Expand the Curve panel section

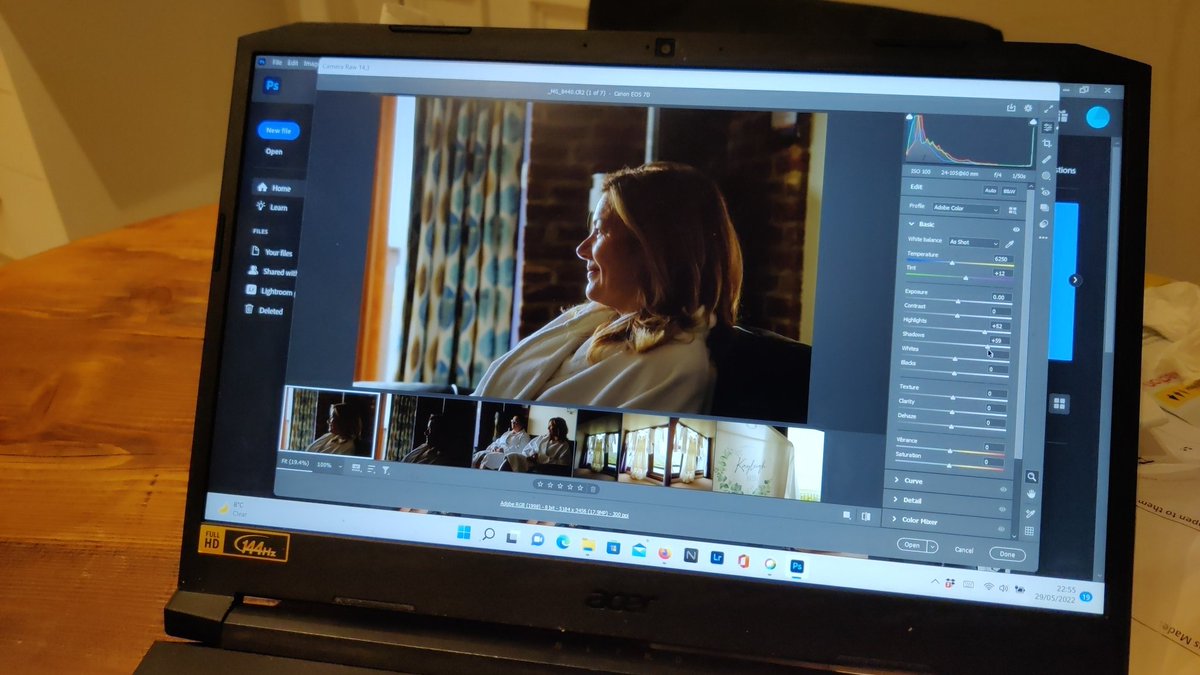pos(896,481)
